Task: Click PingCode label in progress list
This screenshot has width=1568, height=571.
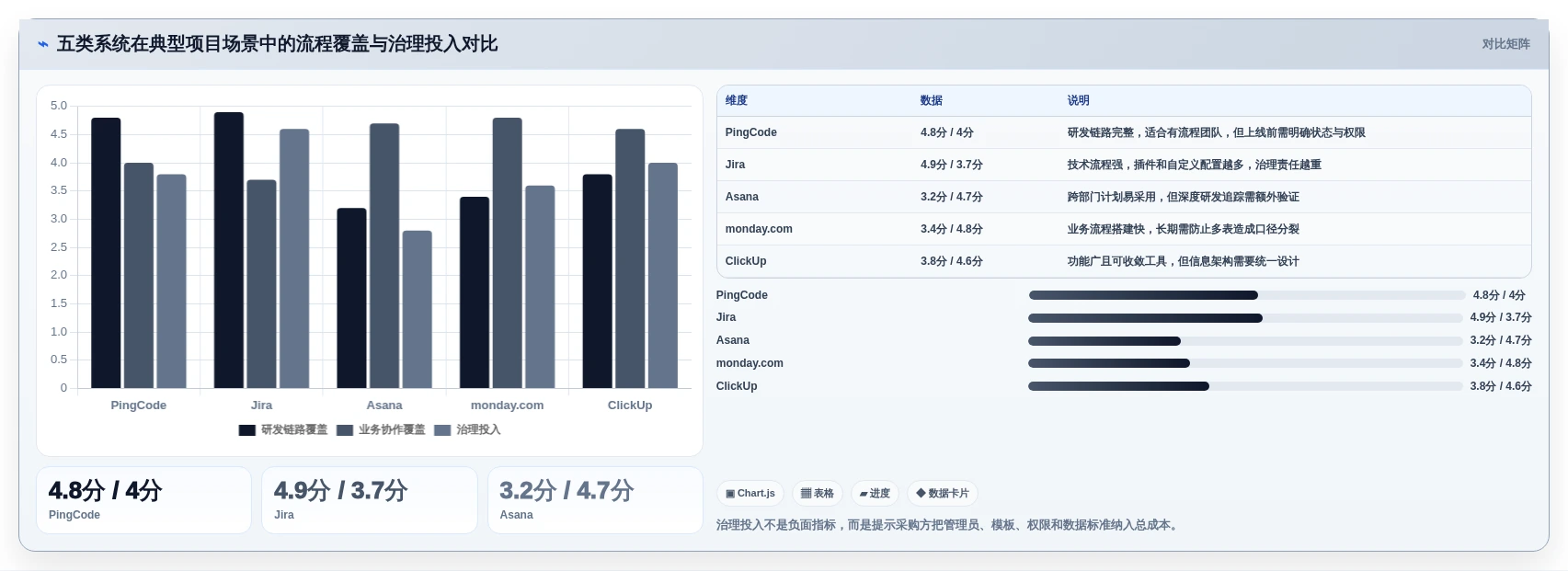Action: [742, 295]
